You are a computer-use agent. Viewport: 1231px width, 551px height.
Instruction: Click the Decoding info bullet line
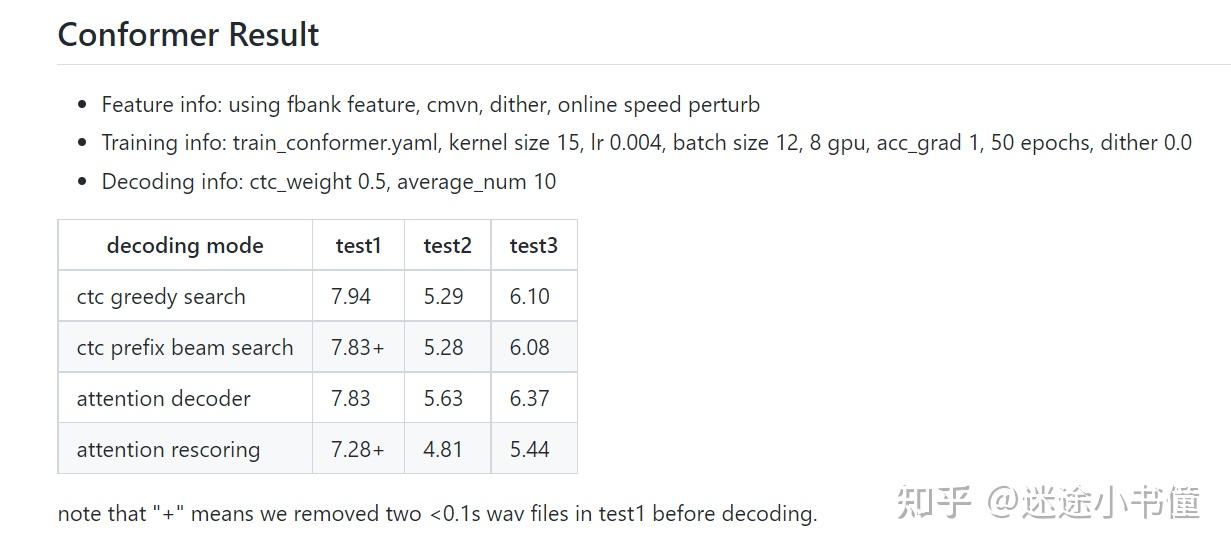pos(328,182)
